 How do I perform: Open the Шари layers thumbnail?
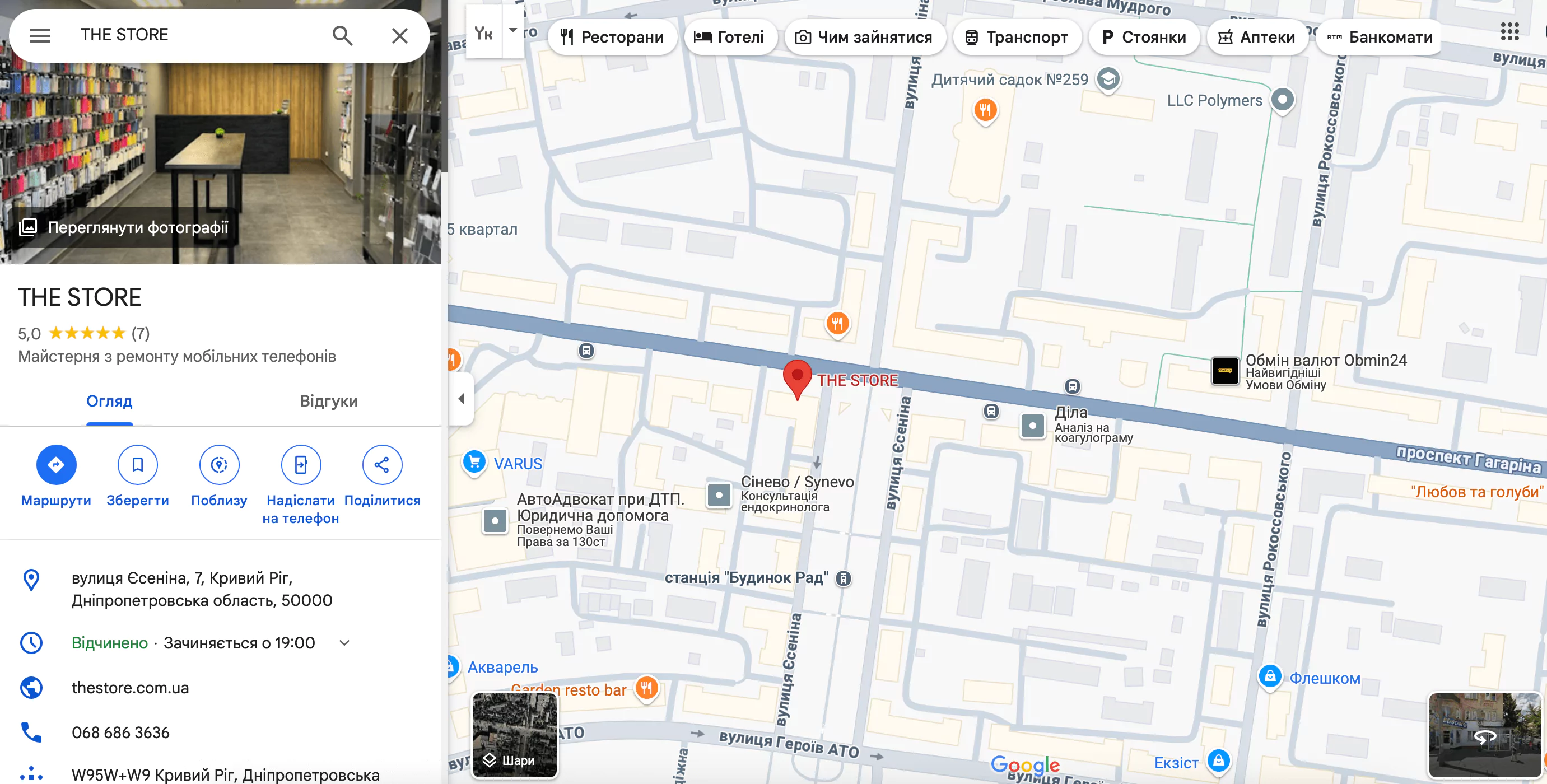tap(515, 735)
